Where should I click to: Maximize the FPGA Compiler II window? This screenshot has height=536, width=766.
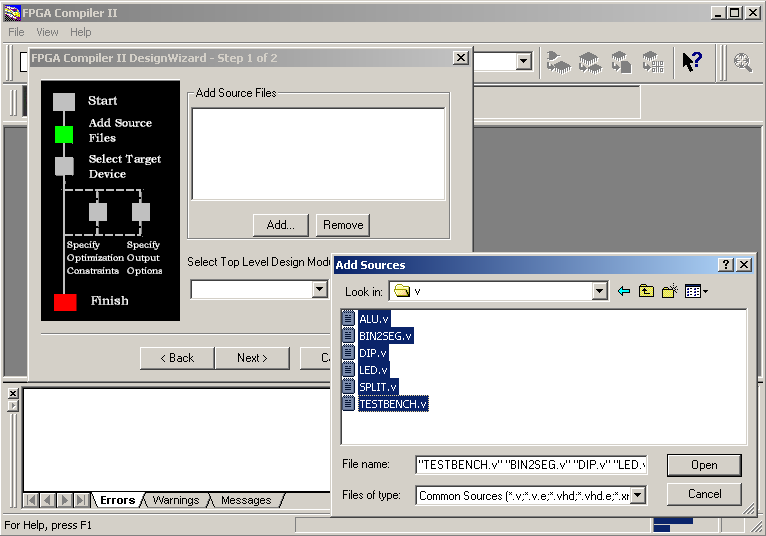pyautogui.click(x=734, y=13)
